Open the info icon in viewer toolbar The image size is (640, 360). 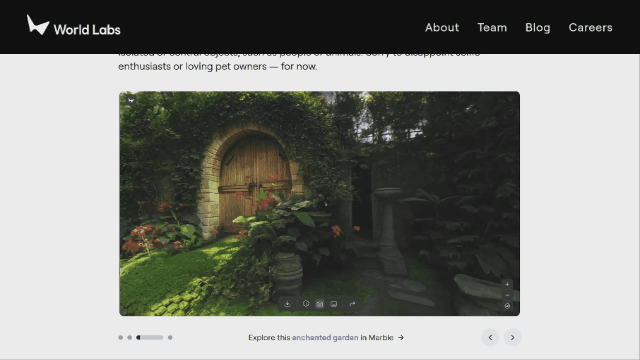click(306, 304)
